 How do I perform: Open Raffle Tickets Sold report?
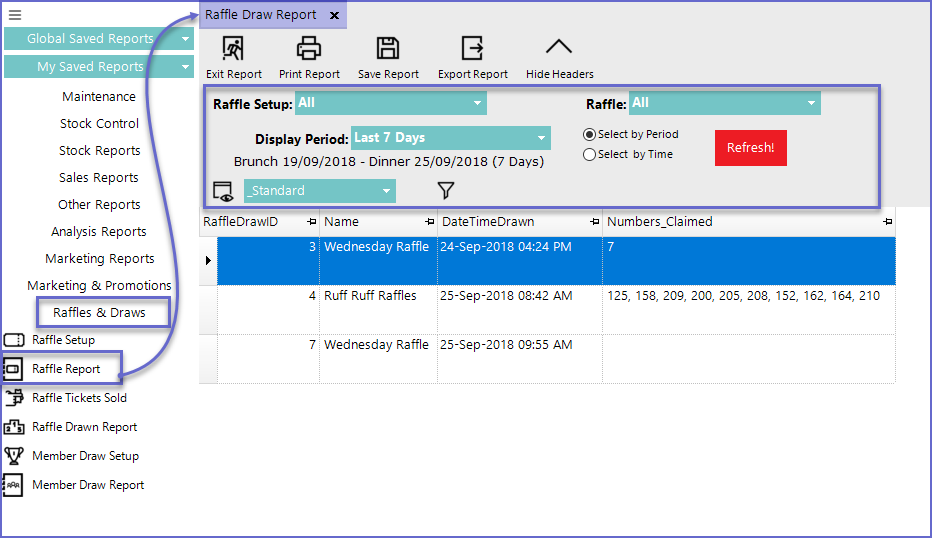79,398
